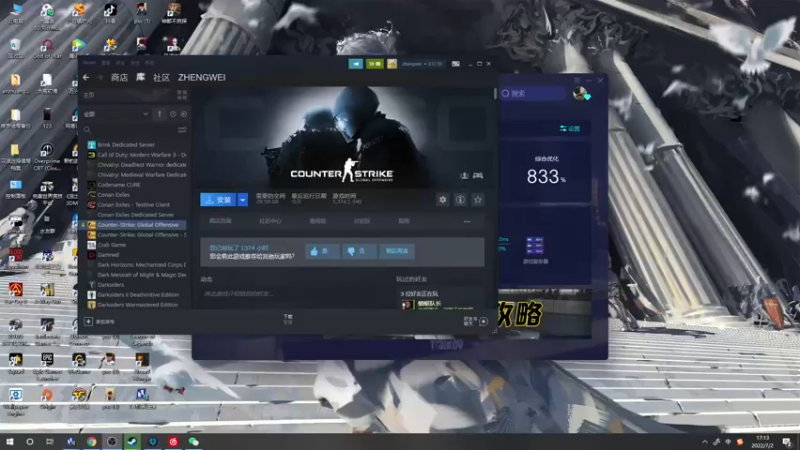This screenshot has height=450, width=800.
Task: Open the 下载 downloads manager
Action: pyautogui.click(x=288, y=319)
